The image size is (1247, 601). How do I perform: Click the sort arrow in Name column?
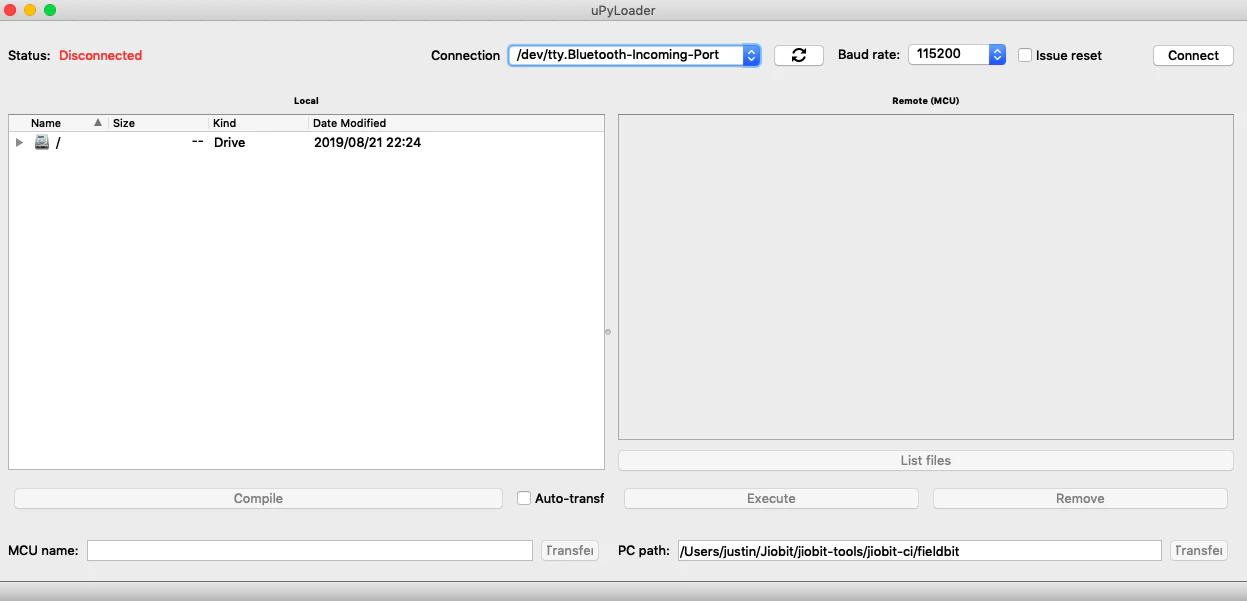tap(98, 123)
